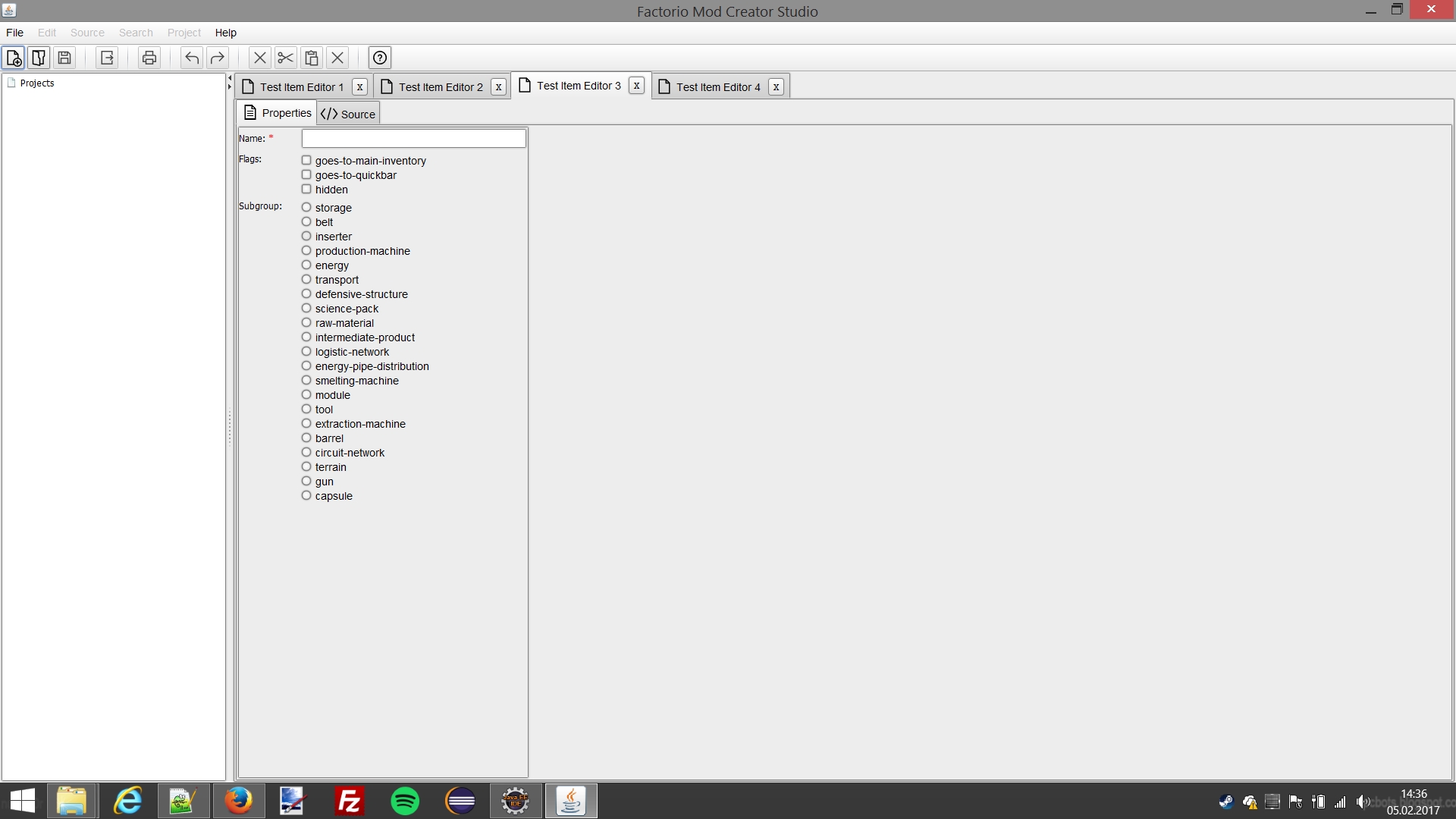This screenshot has width=1456, height=819.
Task: Click the Open project toolbar icon
Action: click(39, 58)
